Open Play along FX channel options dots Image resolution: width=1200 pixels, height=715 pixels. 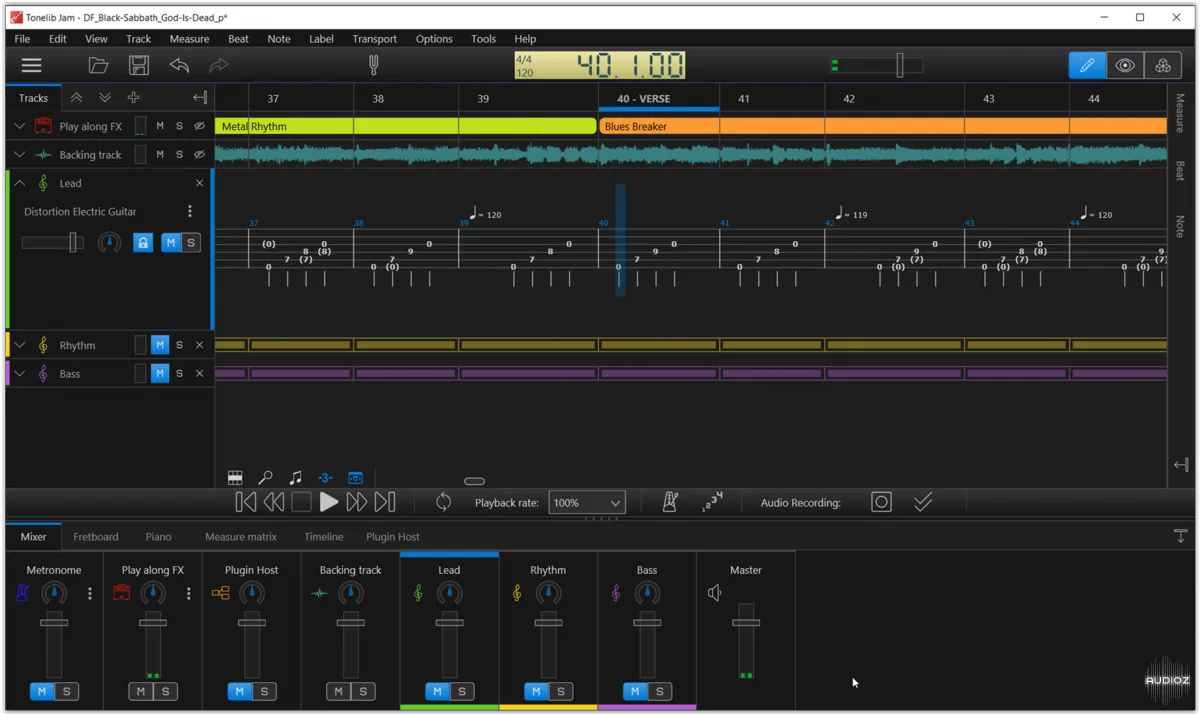click(189, 593)
